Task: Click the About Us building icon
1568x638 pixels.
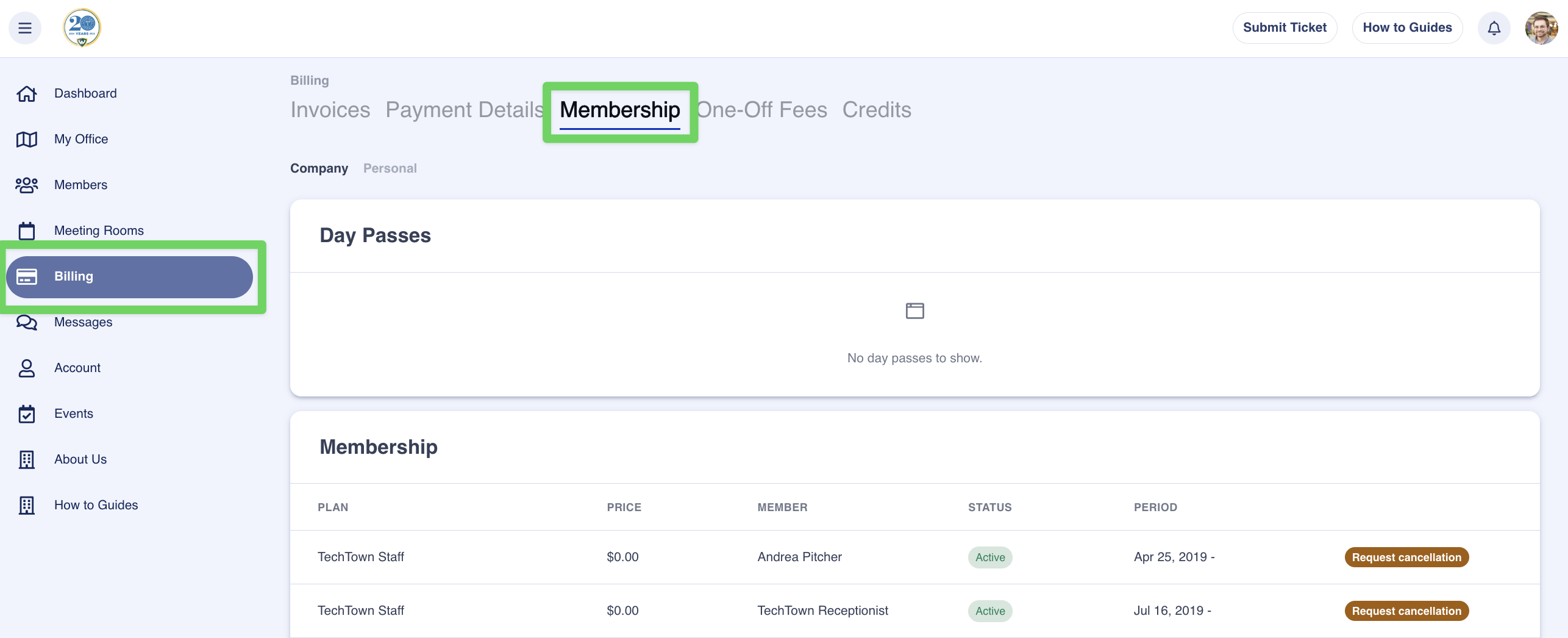Action: 27,460
